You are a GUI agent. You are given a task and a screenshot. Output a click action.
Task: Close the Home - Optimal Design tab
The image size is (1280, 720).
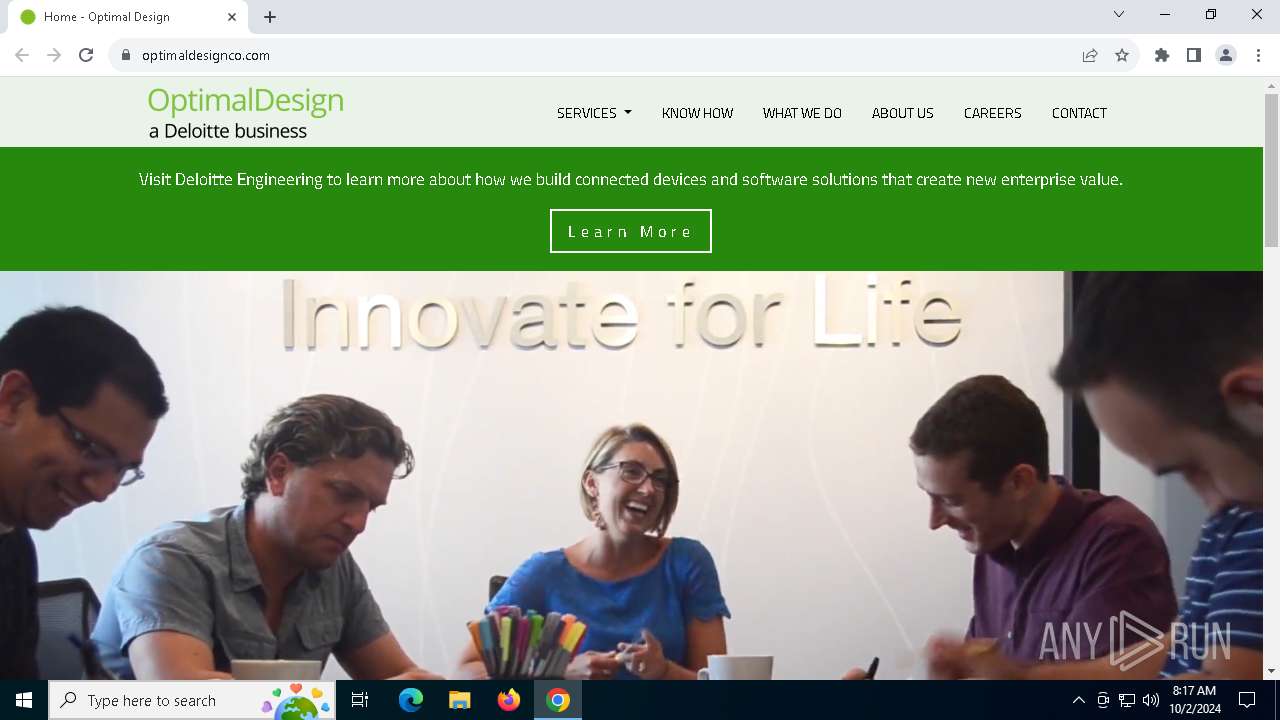point(232,17)
